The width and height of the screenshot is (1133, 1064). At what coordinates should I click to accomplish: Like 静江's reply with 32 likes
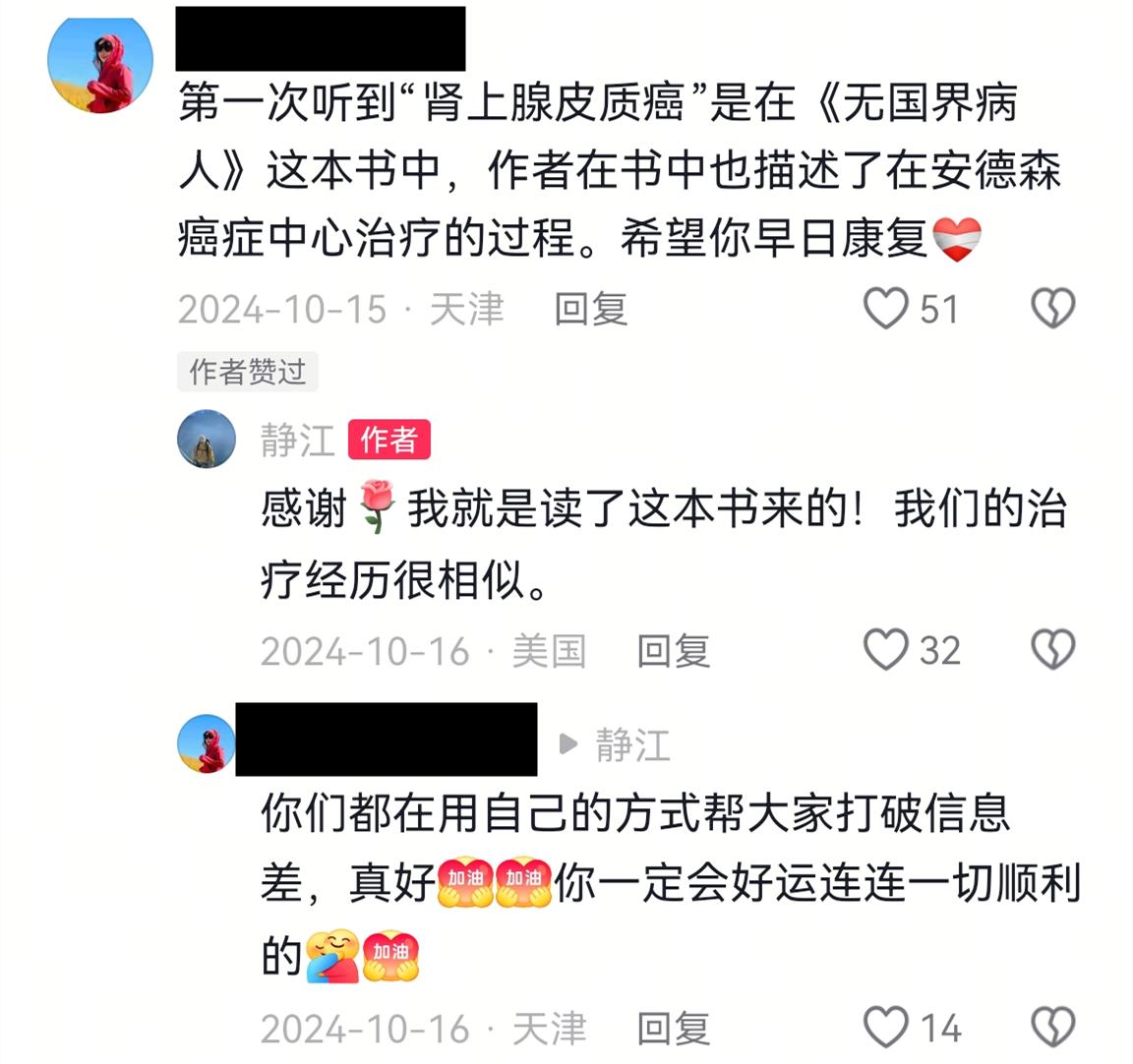[x=886, y=649]
